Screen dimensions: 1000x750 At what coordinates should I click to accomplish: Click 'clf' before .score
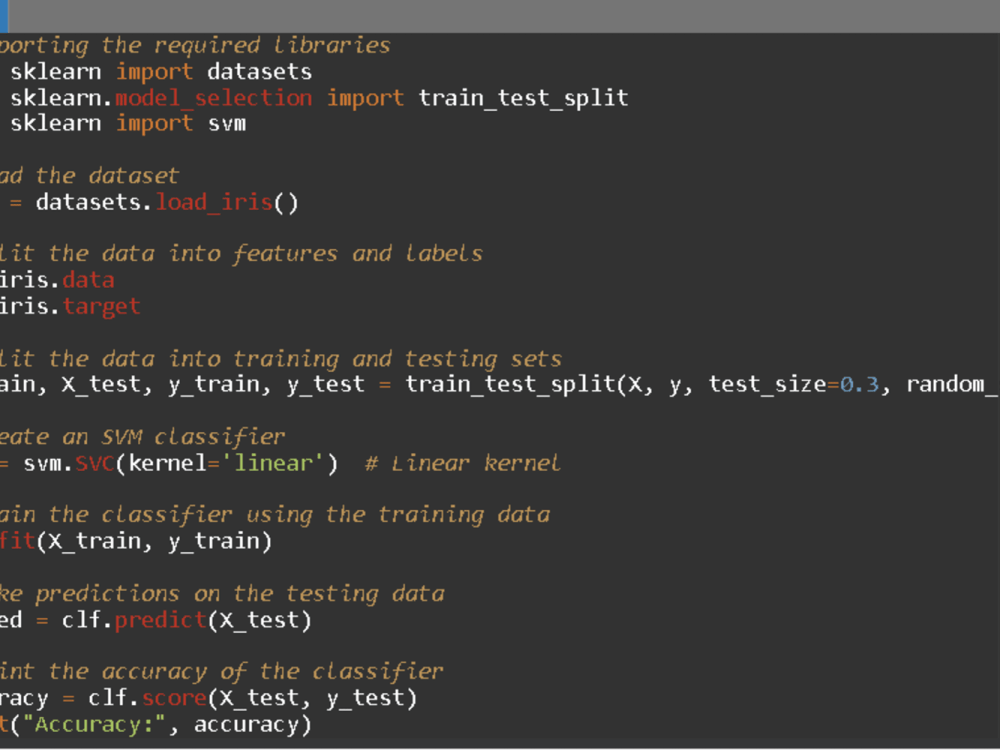click(x=108, y=698)
